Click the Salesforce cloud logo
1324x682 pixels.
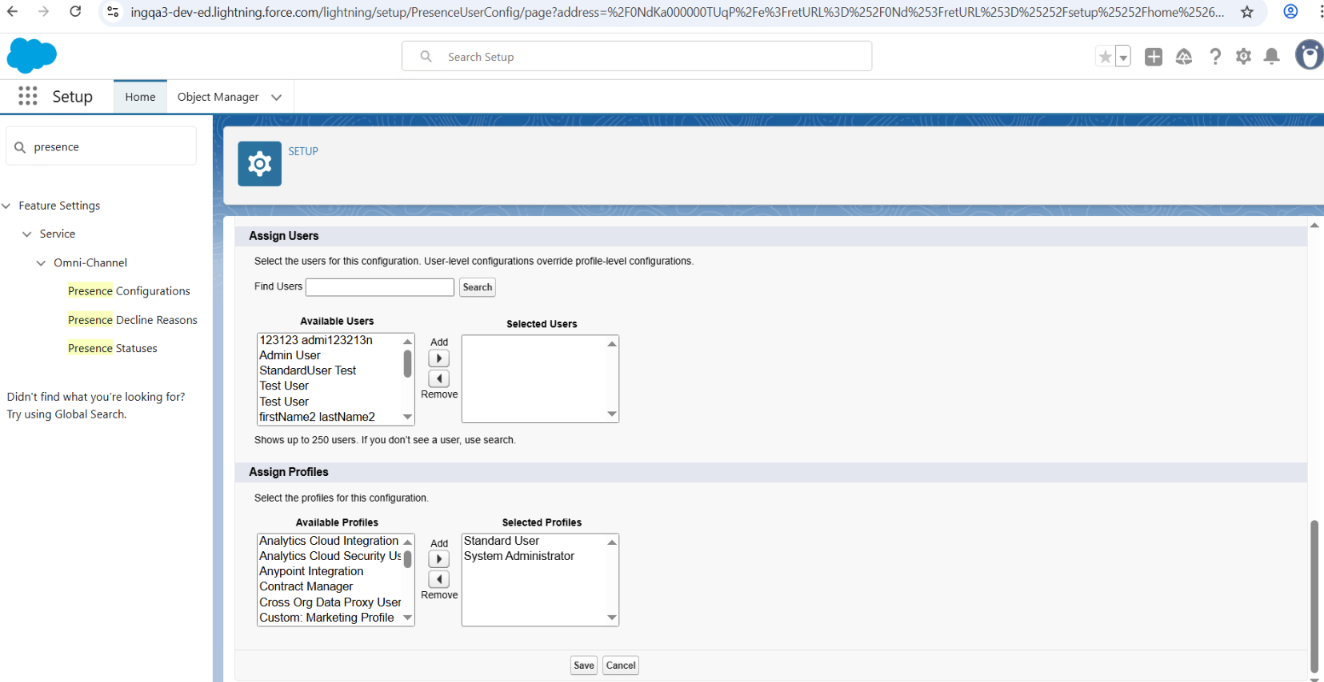pos(32,56)
